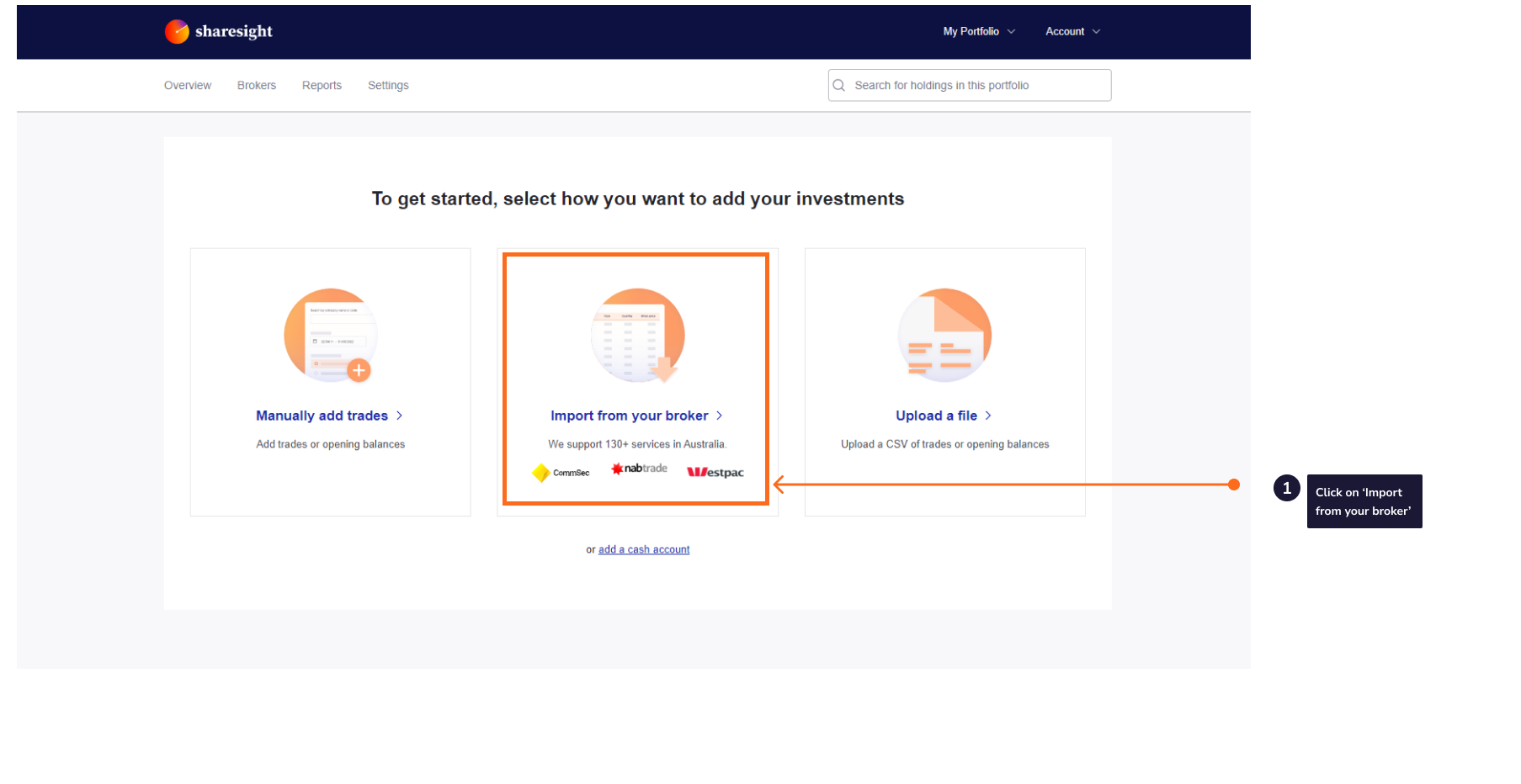The height and width of the screenshot is (784, 1521).
Task: Click the sharesight brand name text
Action: pyautogui.click(x=234, y=31)
